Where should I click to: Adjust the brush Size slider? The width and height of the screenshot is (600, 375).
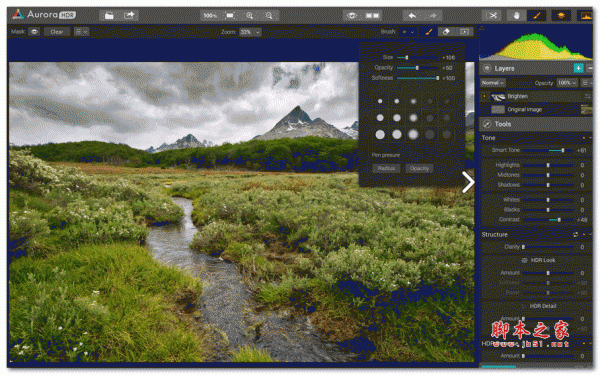tap(417, 57)
